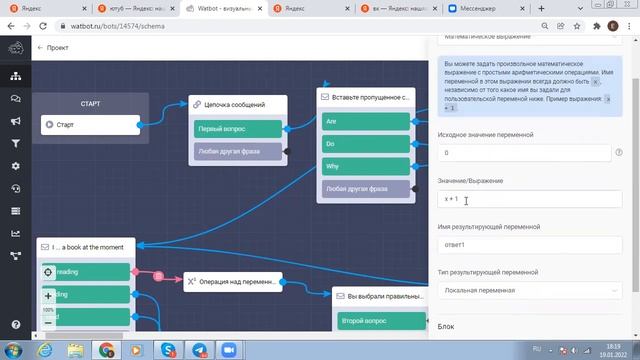
Task: Open the Windows Start menu
Action: [x=13, y=351]
